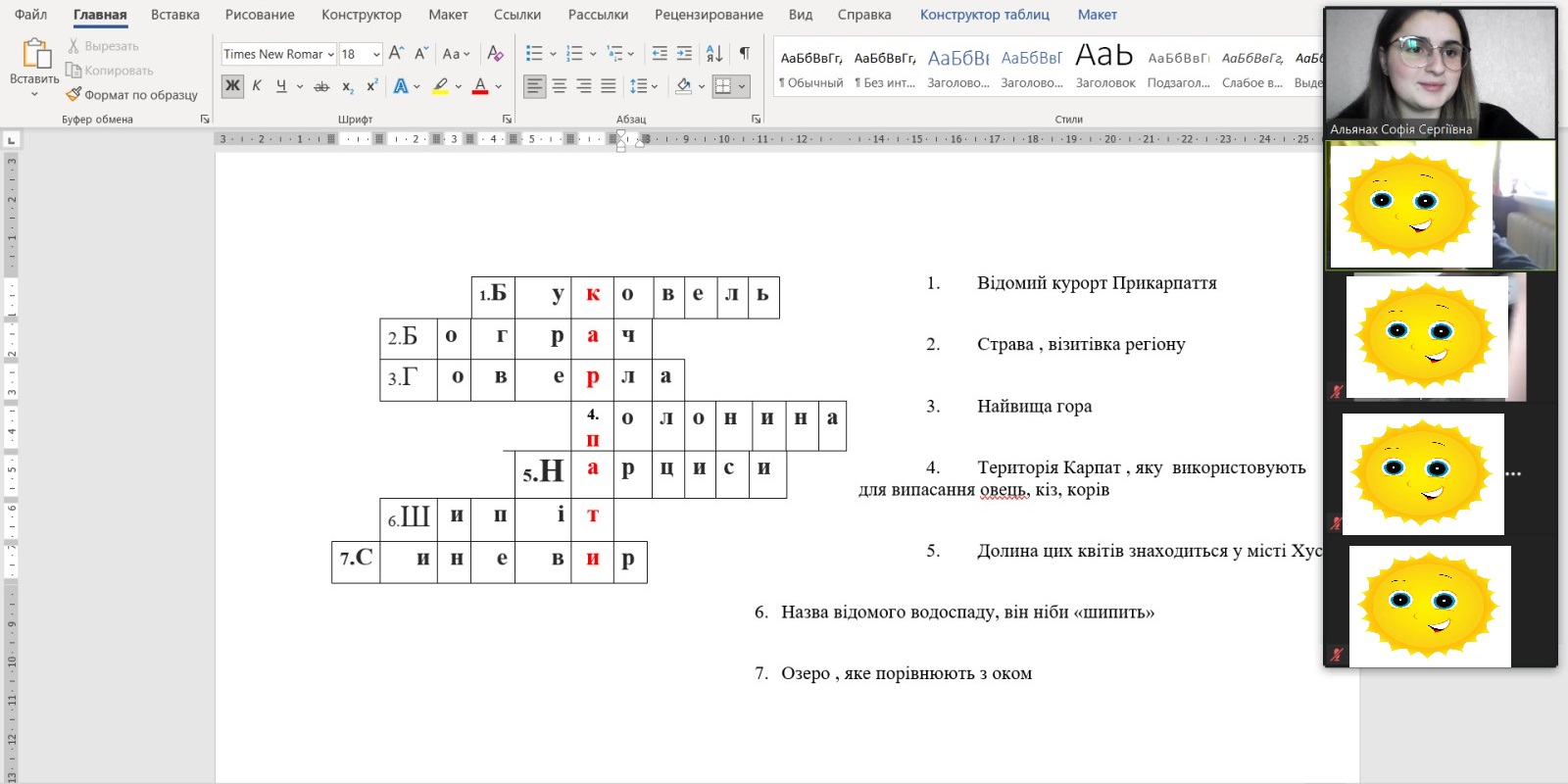Open the Вид ribbon tab
The height and width of the screenshot is (784, 1568).
tap(801, 15)
